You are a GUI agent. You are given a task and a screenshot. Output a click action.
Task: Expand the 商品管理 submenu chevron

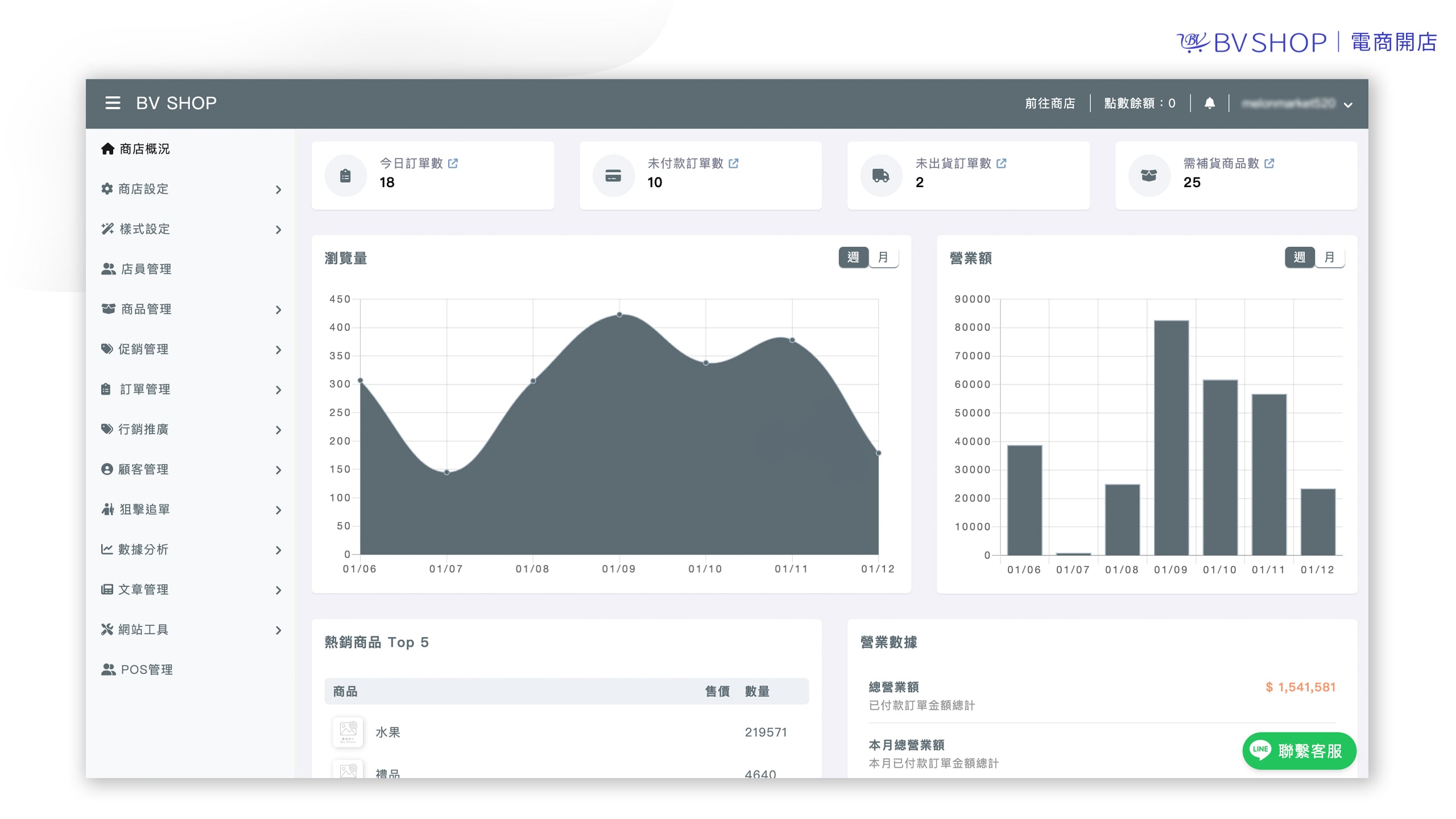click(278, 310)
